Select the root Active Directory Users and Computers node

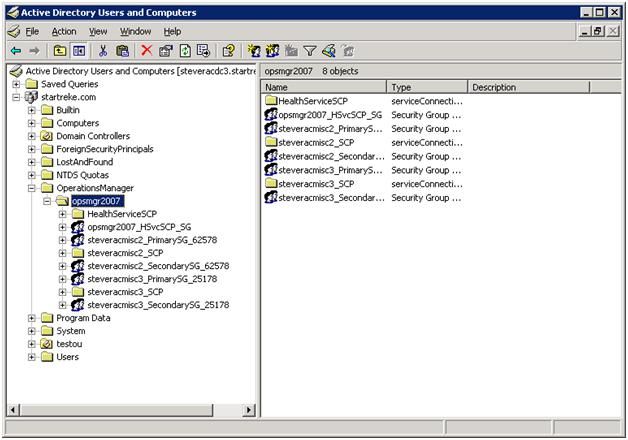140,71
